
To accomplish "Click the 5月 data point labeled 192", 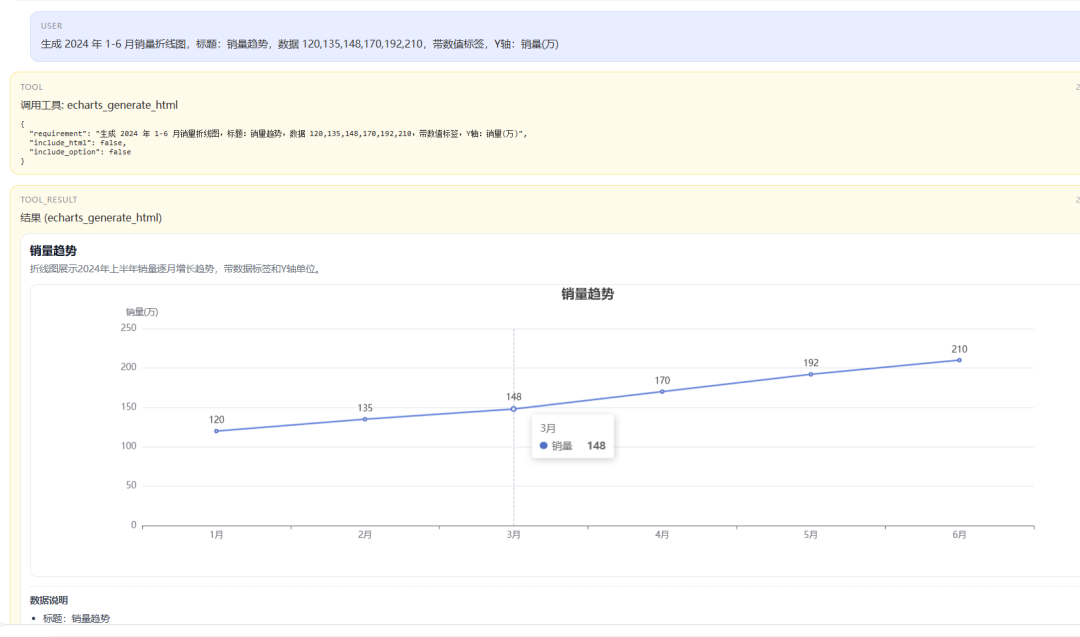I will coord(811,375).
